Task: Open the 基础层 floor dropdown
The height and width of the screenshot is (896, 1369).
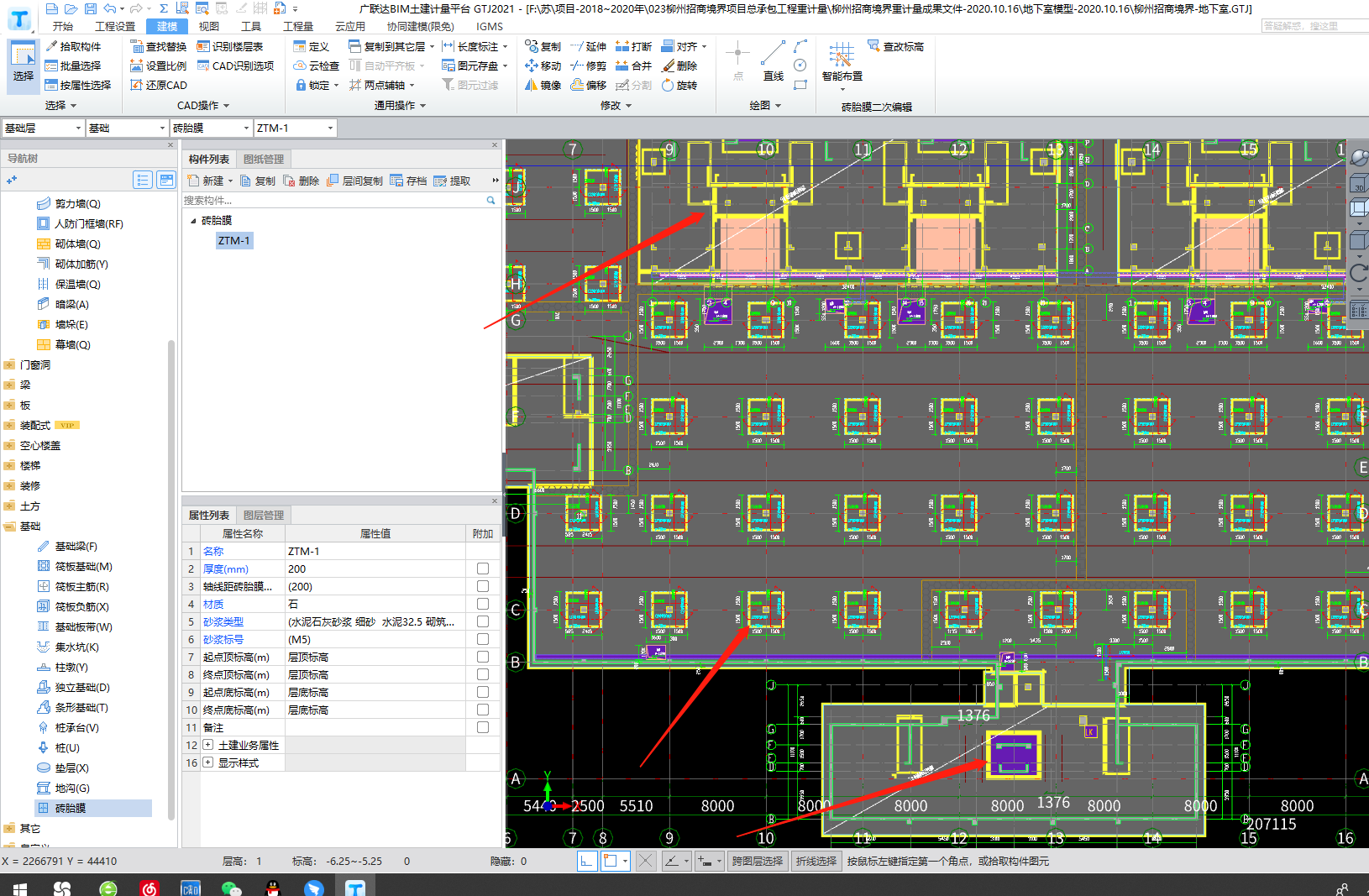Action: tap(78, 128)
